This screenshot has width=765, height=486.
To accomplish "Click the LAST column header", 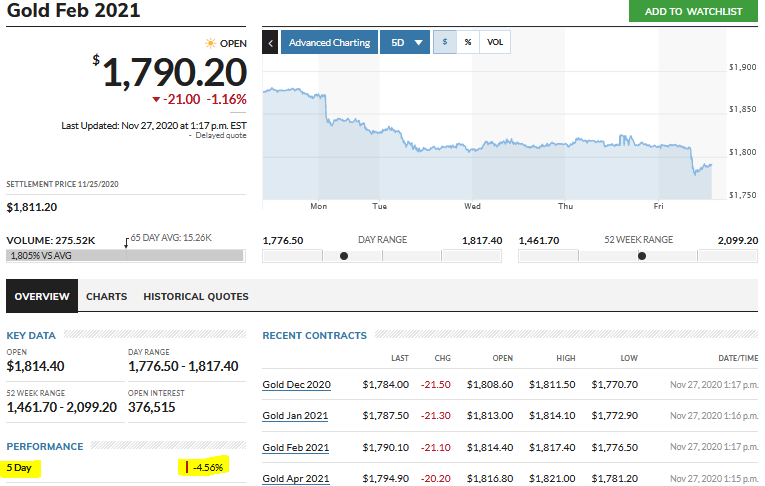I will (400, 358).
